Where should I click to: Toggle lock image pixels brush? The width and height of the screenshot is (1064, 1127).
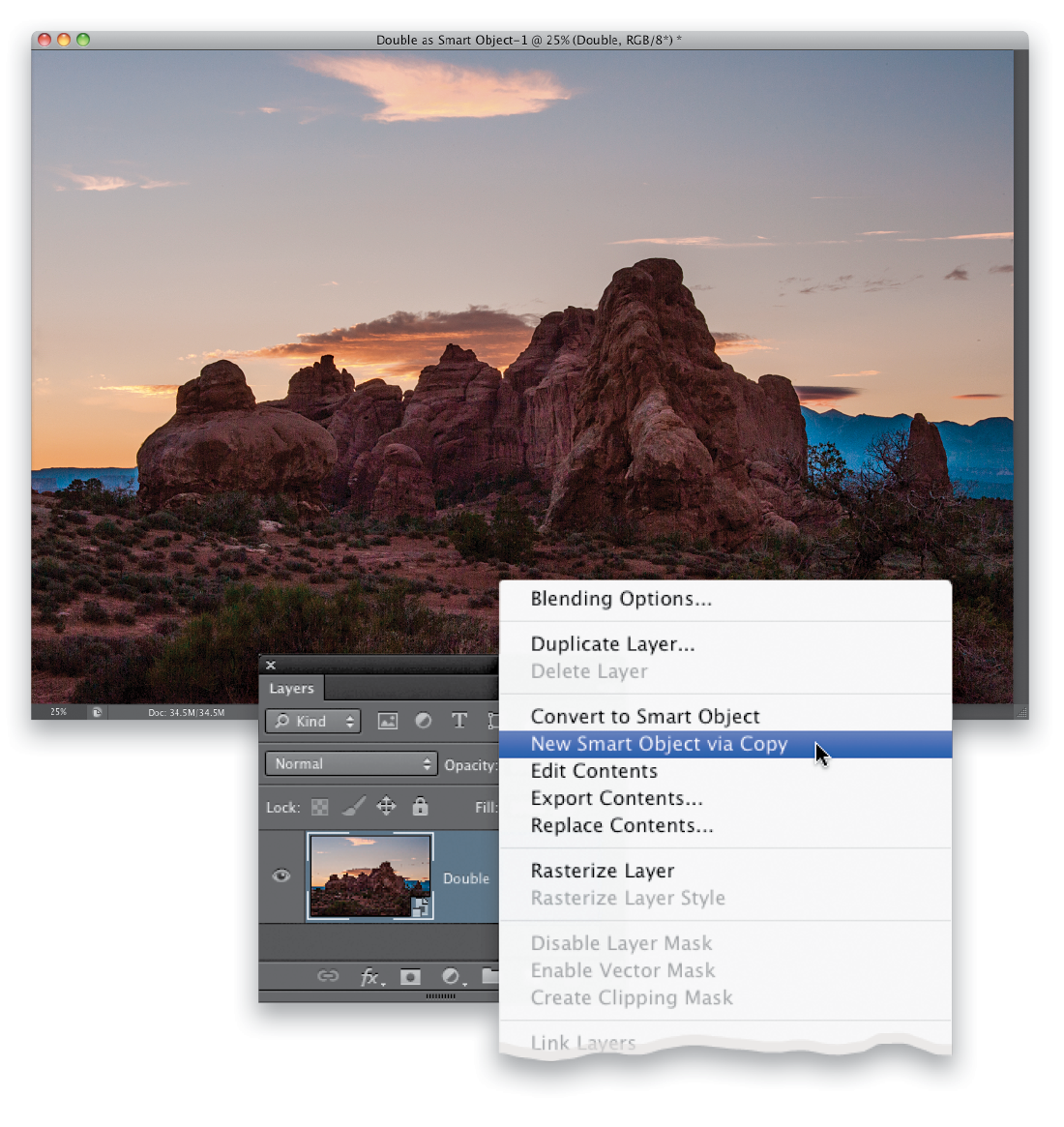click(x=353, y=807)
